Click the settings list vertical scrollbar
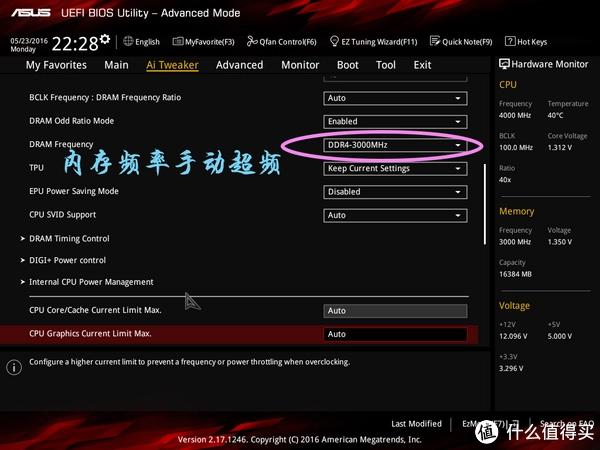Screen dimensions: 600x450 click(485, 195)
